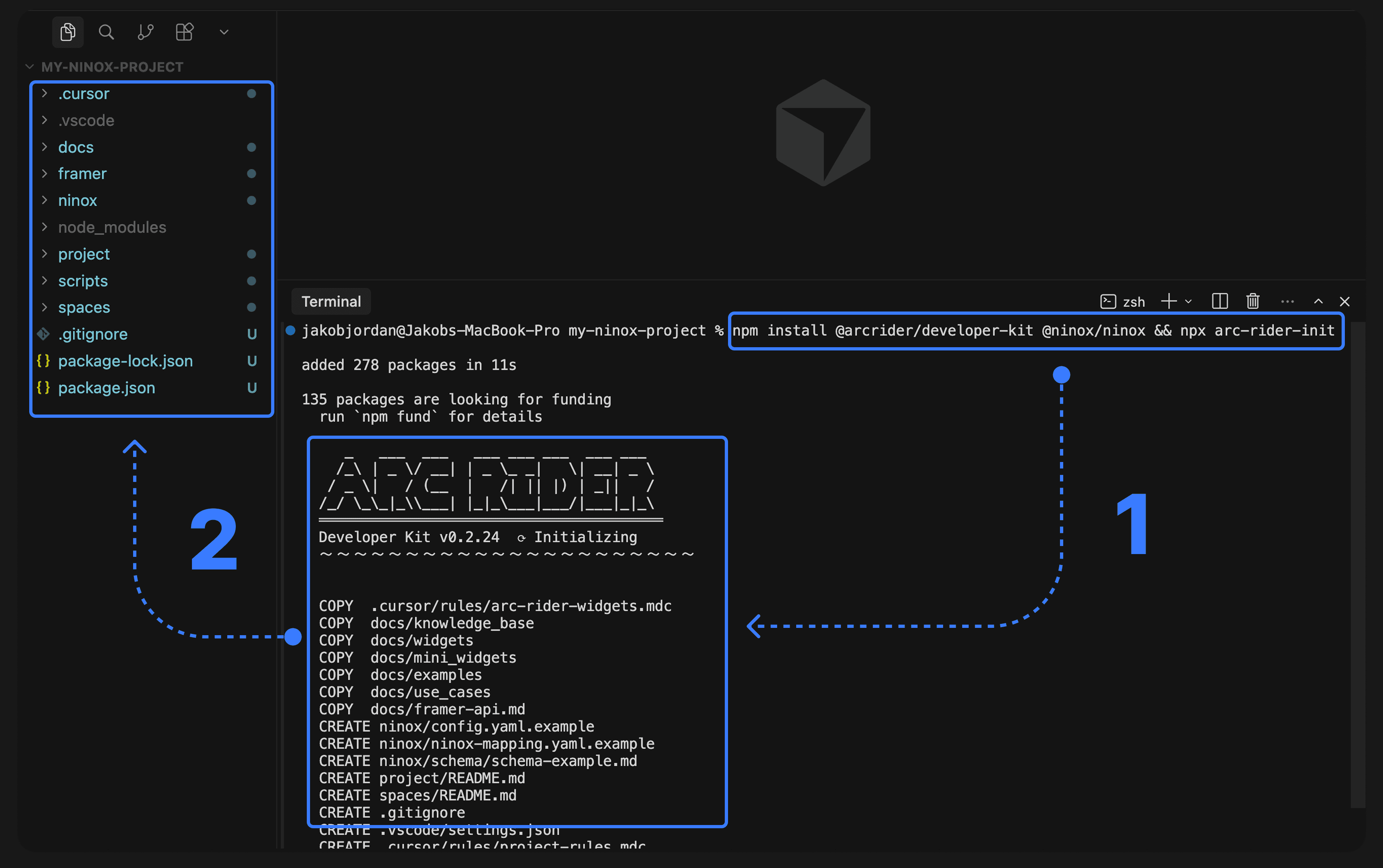Add a new terminal with plus icon
1383x868 pixels.
coord(1169,301)
